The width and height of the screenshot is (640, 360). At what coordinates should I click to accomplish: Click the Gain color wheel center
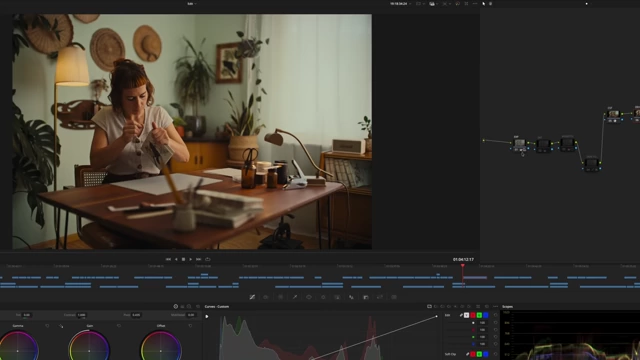(89, 351)
